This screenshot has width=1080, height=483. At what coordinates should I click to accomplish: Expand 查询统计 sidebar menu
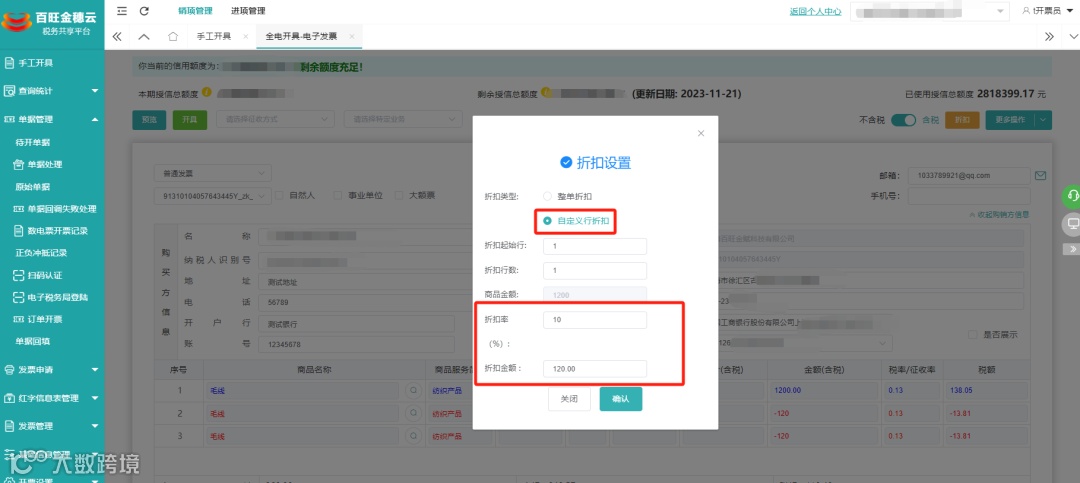tap(52, 91)
